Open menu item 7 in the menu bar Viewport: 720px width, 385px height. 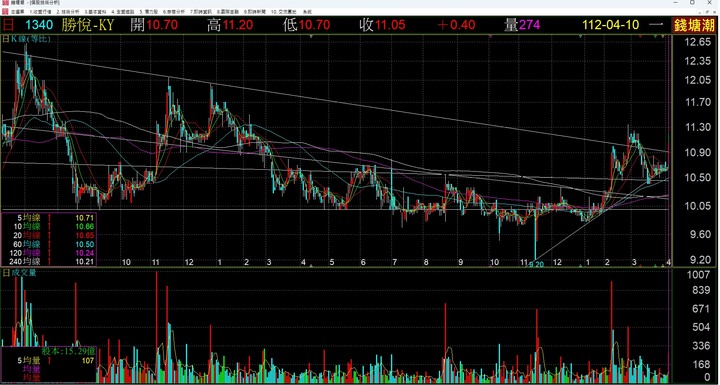200,11
